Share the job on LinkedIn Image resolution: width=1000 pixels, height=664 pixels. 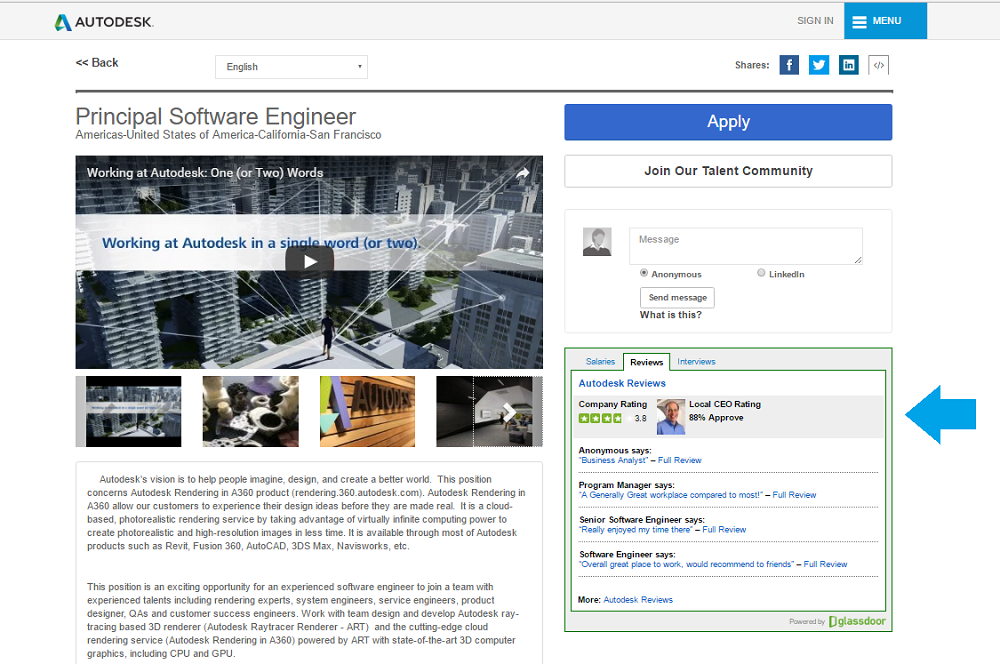tap(849, 65)
